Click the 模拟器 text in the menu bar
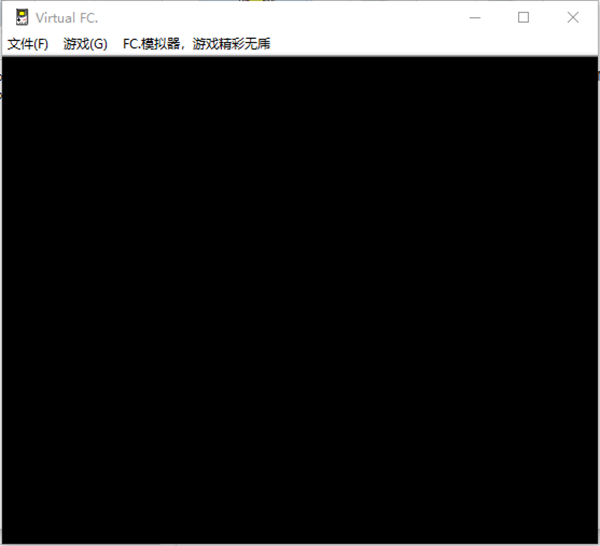This screenshot has height=546, width=600. coord(161,44)
